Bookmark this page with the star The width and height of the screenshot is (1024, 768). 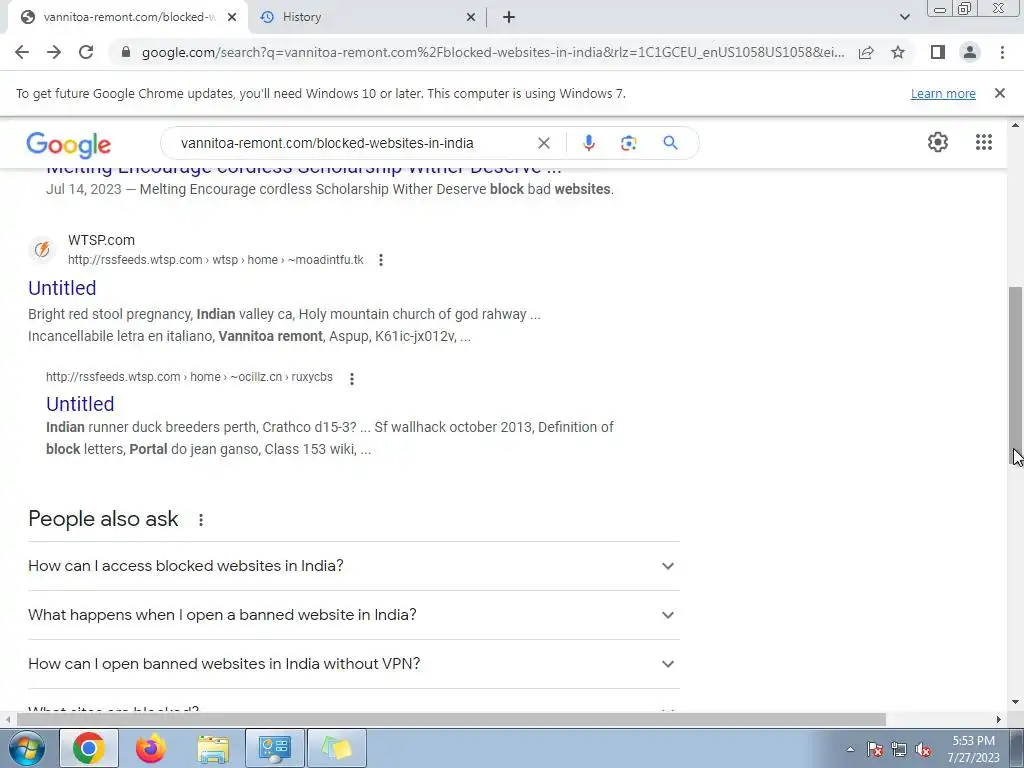coord(898,52)
